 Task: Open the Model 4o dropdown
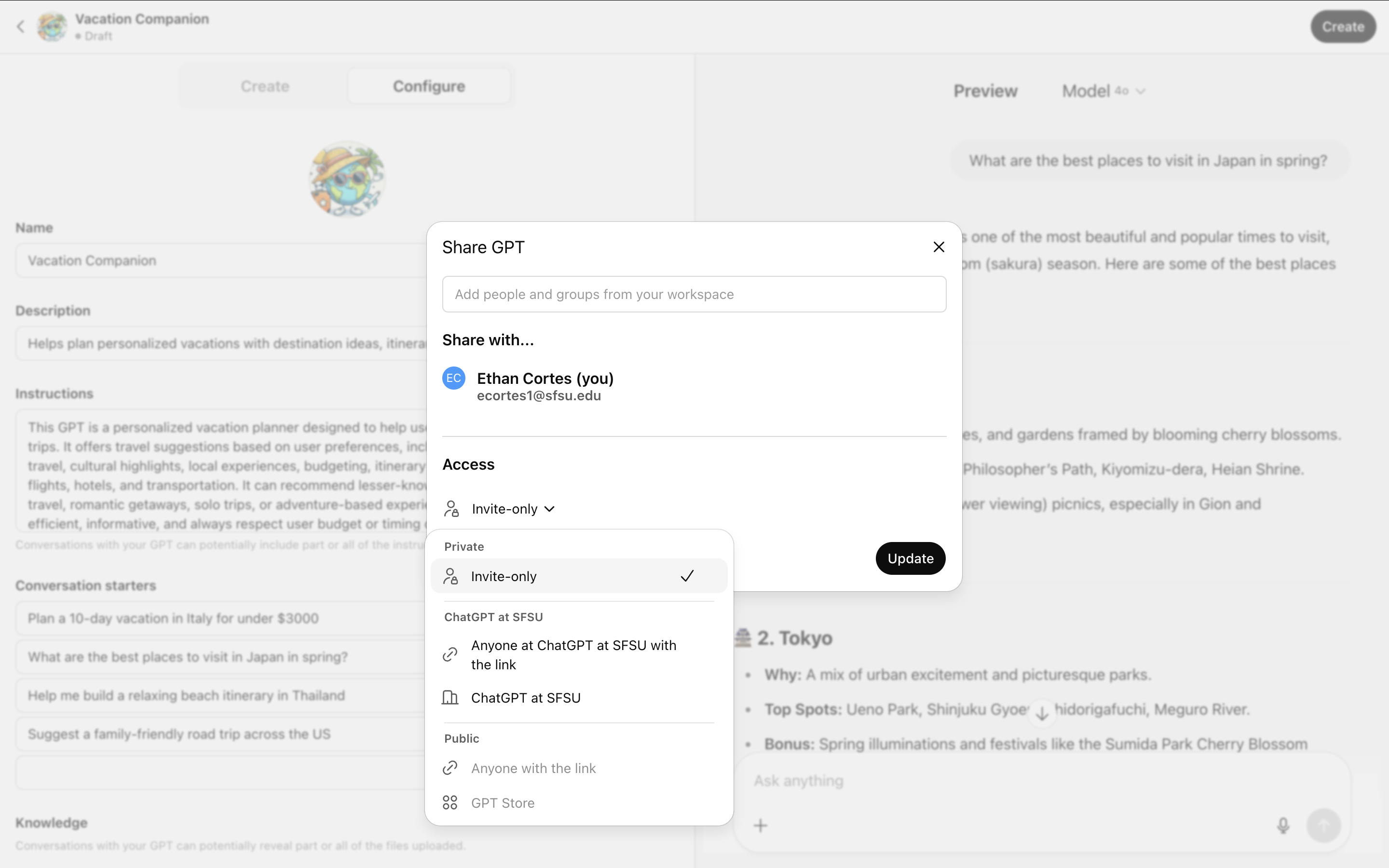click(1103, 91)
